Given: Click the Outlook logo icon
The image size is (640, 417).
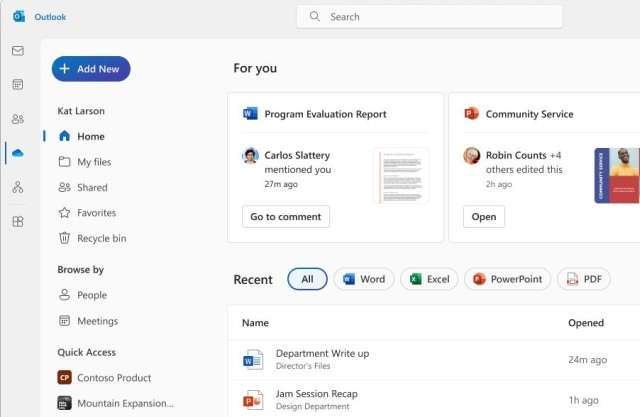Looking at the screenshot, I should 19,17.
